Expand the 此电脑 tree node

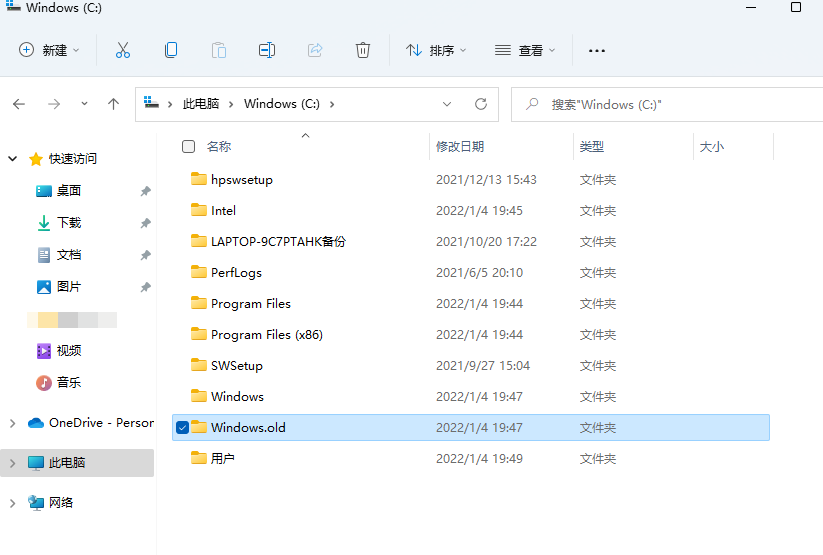13,463
